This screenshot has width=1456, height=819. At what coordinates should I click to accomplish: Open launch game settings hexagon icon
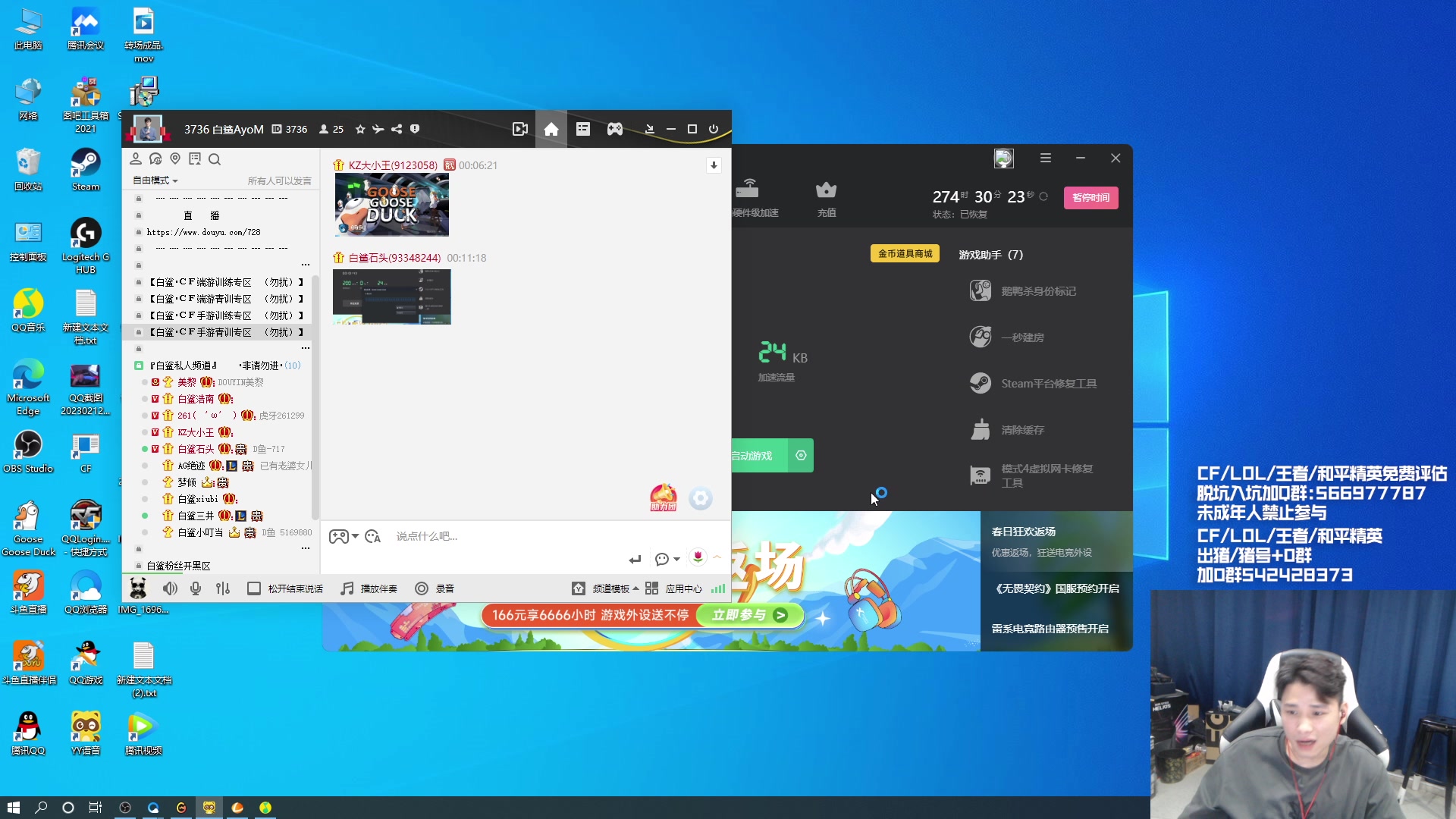pyautogui.click(x=801, y=456)
